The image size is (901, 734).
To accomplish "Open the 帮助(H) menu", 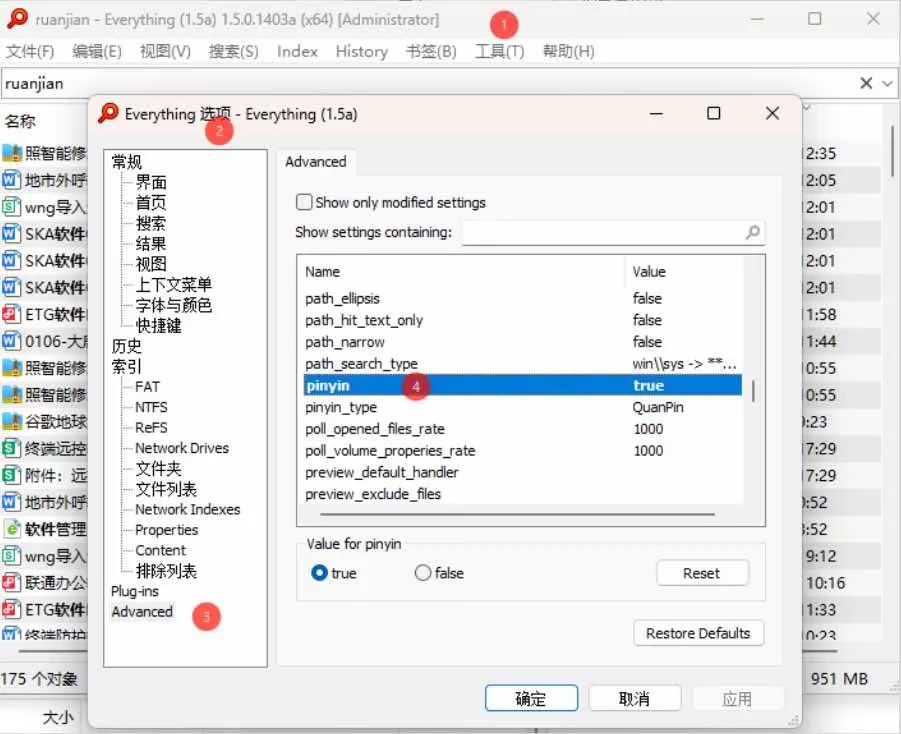I will [568, 52].
